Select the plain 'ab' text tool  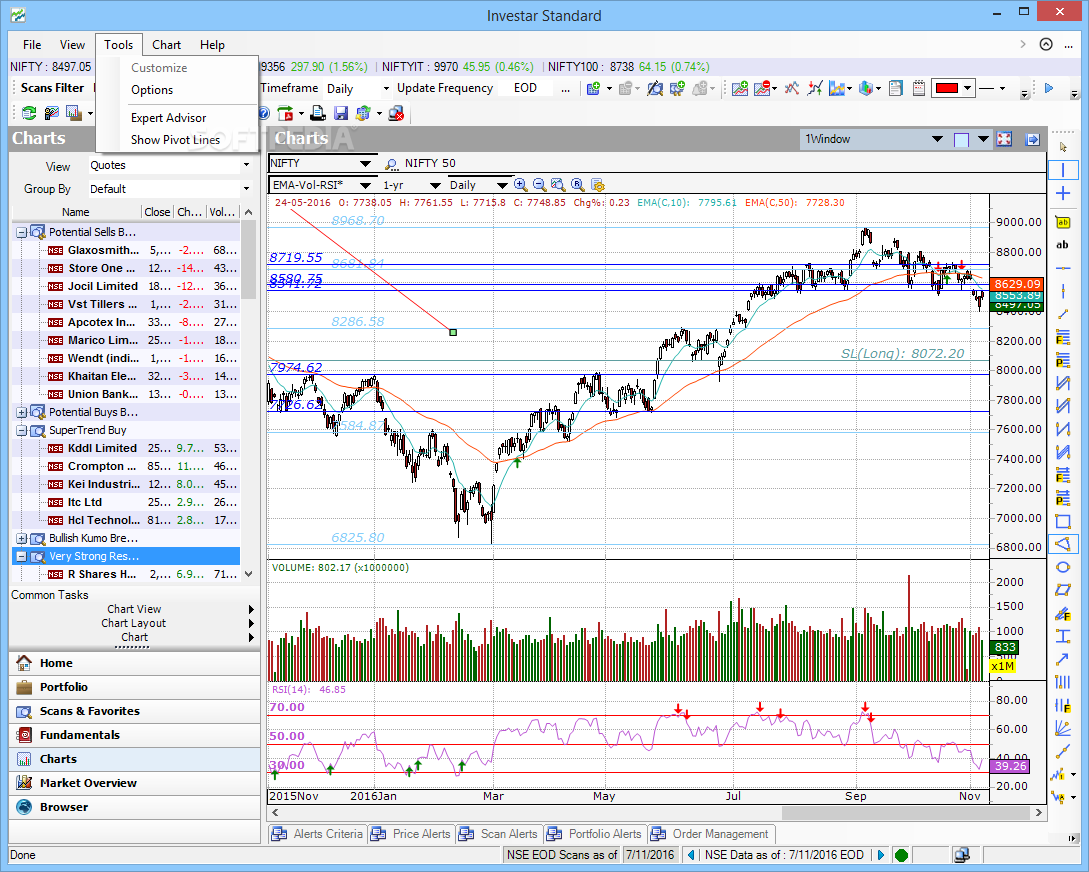(x=1063, y=244)
